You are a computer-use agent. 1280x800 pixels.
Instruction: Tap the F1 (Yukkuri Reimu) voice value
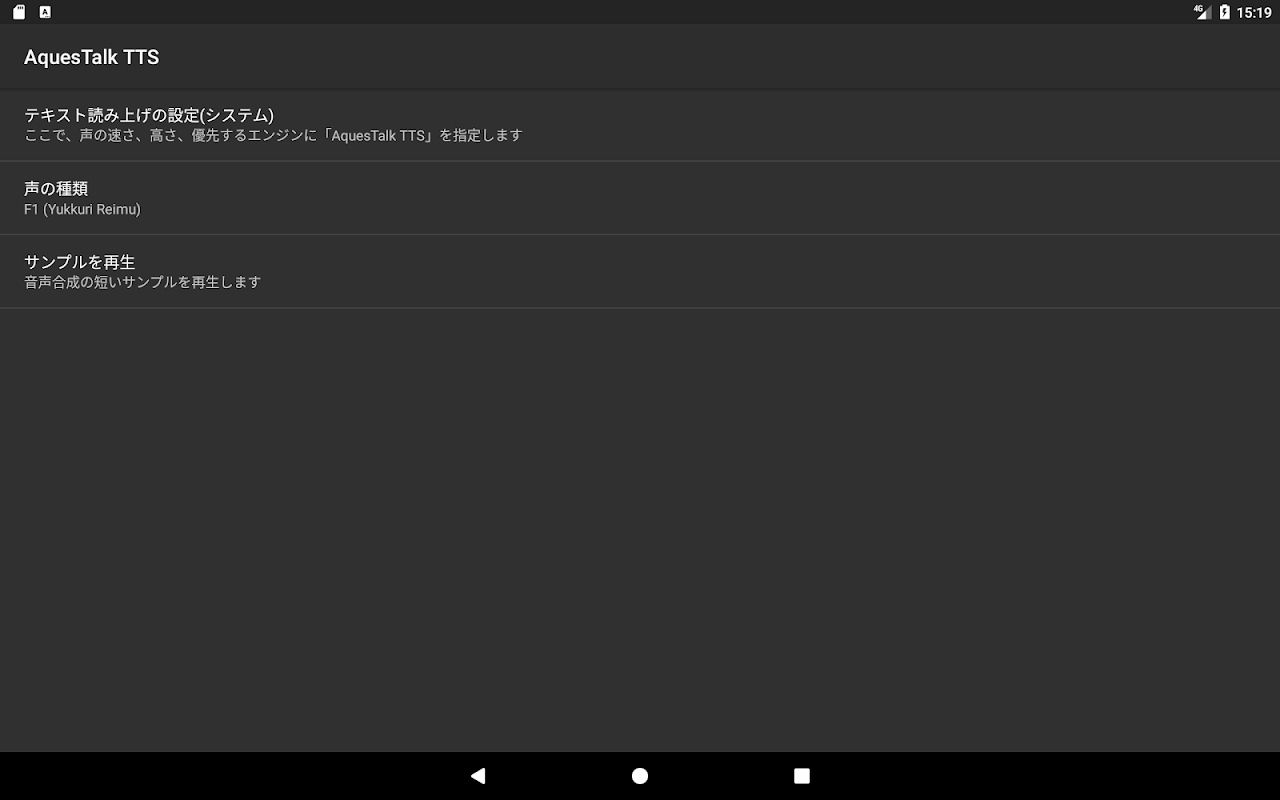[x=82, y=209]
